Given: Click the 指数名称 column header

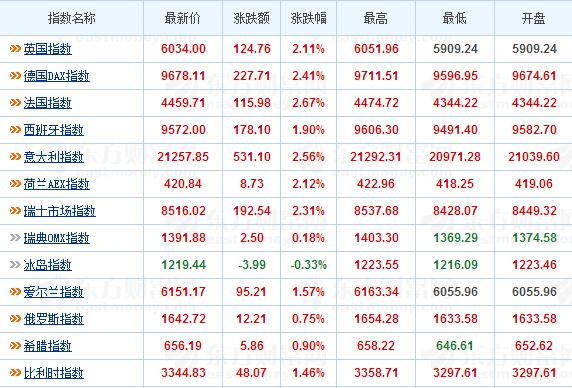Looking at the screenshot, I should tap(72, 18).
